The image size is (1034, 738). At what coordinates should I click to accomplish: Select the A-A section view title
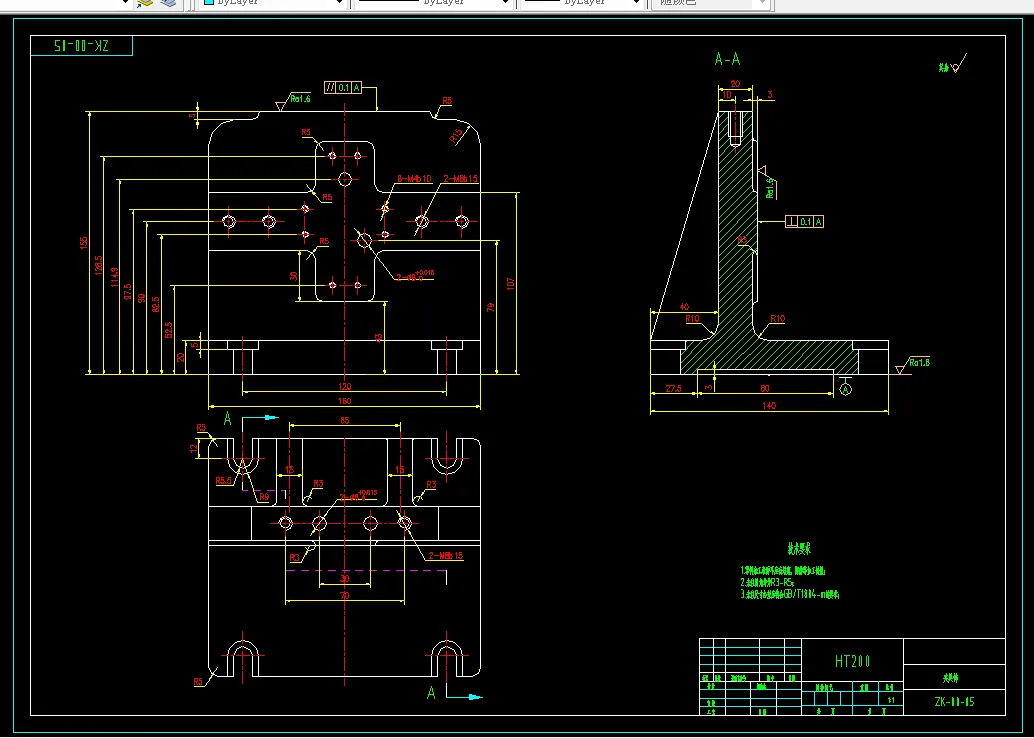tap(727, 60)
